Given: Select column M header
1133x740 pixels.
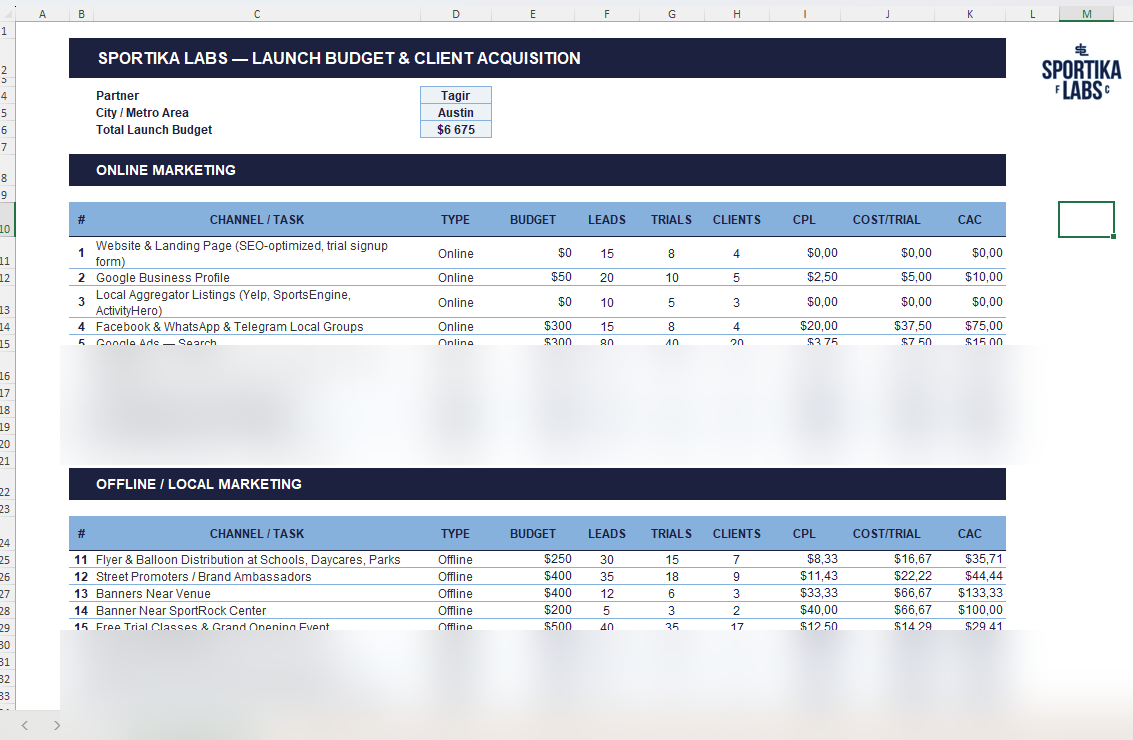Looking at the screenshot, I should pyautogui.click(x=1086, y=14).
